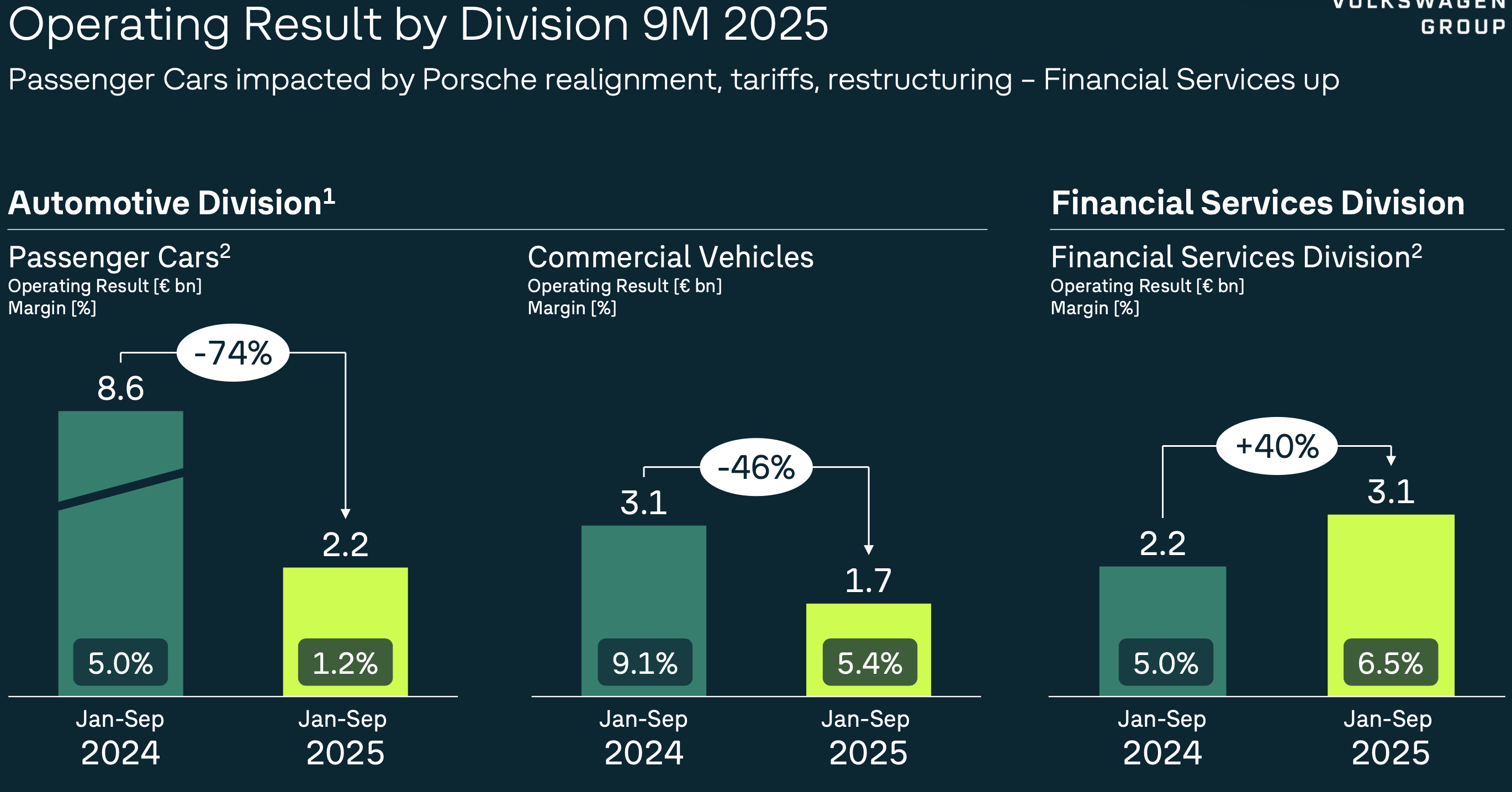Click the 5.4% margin badge
Screen dimensions: 1512x792
[x=869, y=663]
